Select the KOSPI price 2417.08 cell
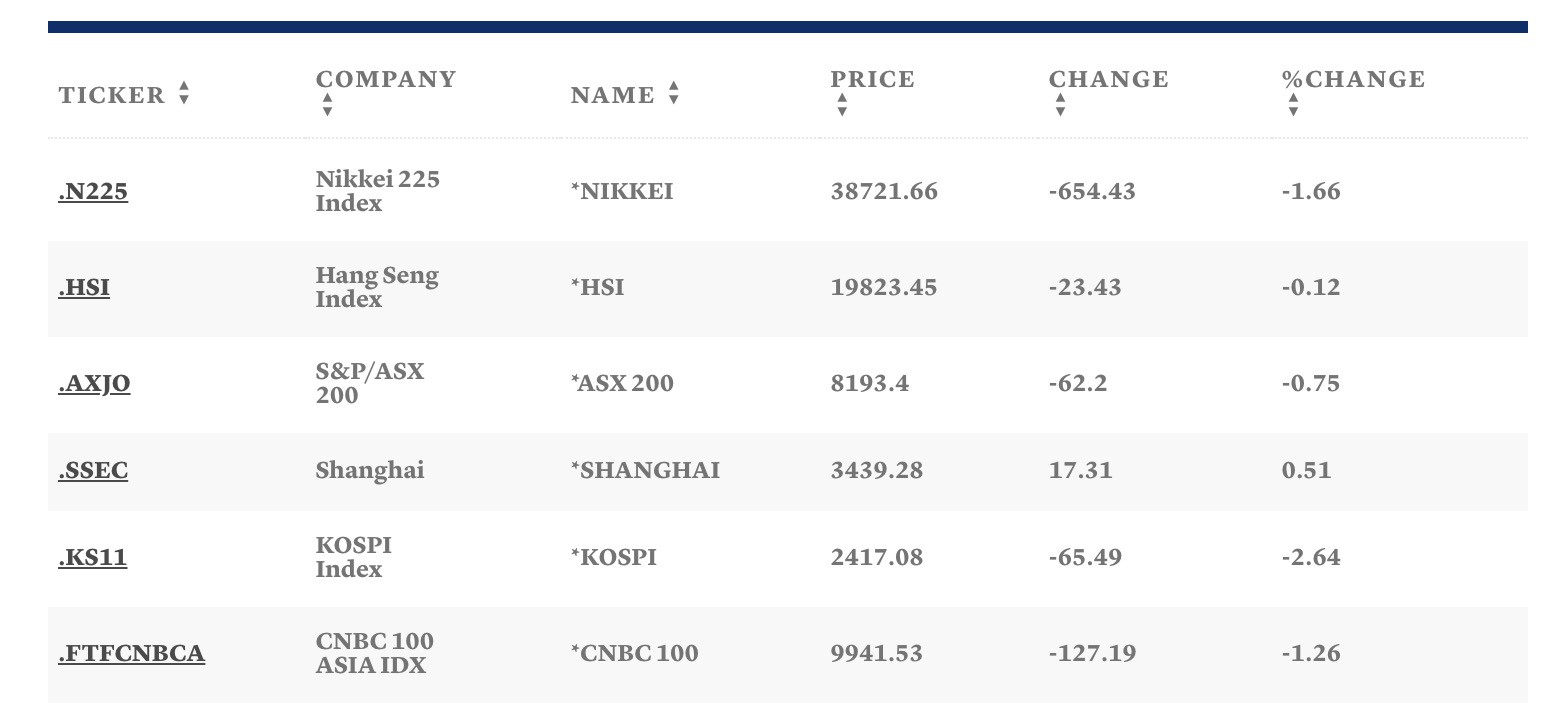The height and width of the screenshot is (720, 1554). (877, 557)
